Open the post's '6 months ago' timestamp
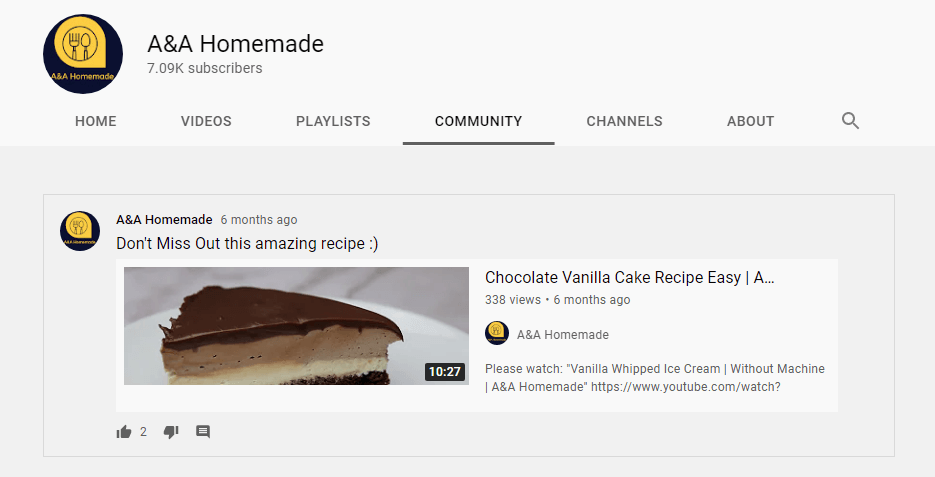The image size is (935, 477). 259,220
